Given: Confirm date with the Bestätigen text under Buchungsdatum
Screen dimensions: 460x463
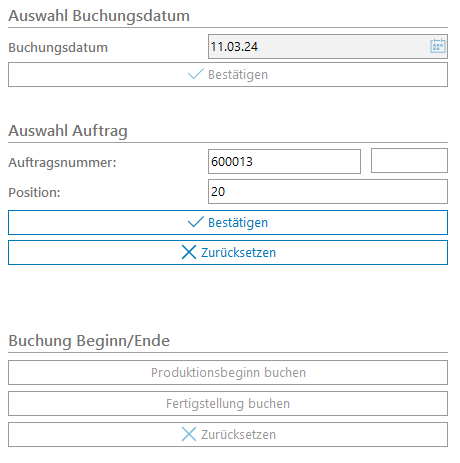Looking at the screenshot, I should point(238,75).
